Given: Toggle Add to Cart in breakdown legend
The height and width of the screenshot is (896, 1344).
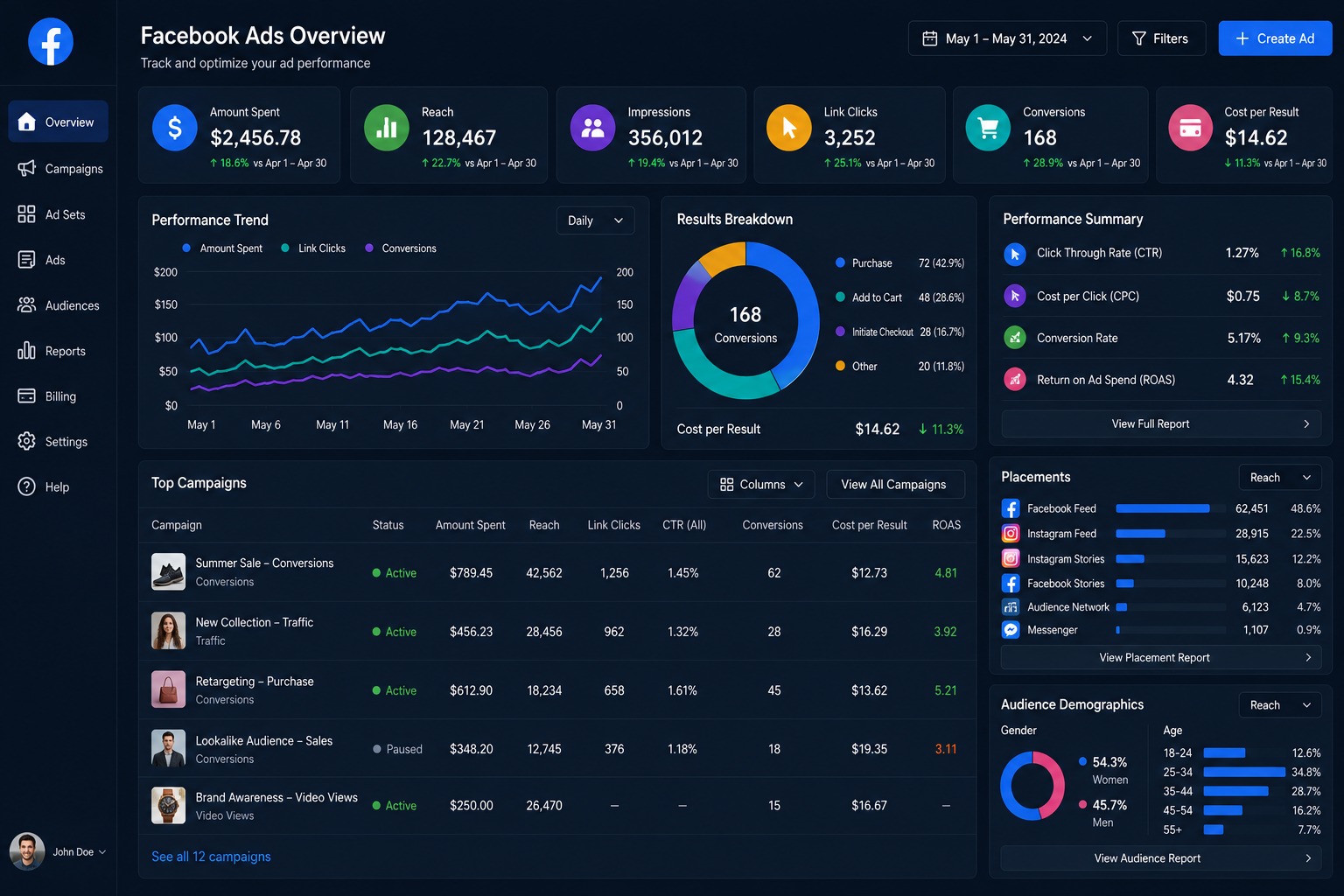Looking at the screenshot, I should click(869, 297).
